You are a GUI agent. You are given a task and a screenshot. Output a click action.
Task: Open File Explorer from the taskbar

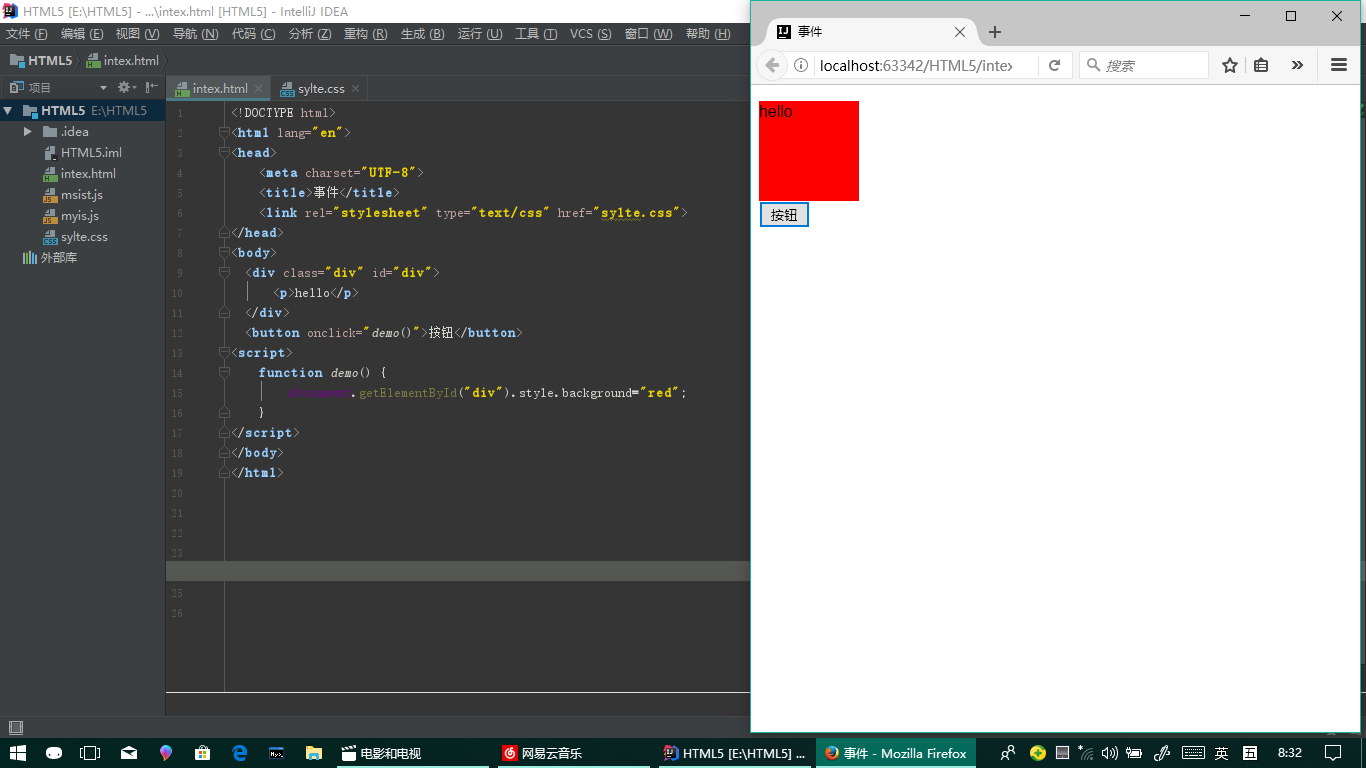pyautogui.click(x=314, y=753)
